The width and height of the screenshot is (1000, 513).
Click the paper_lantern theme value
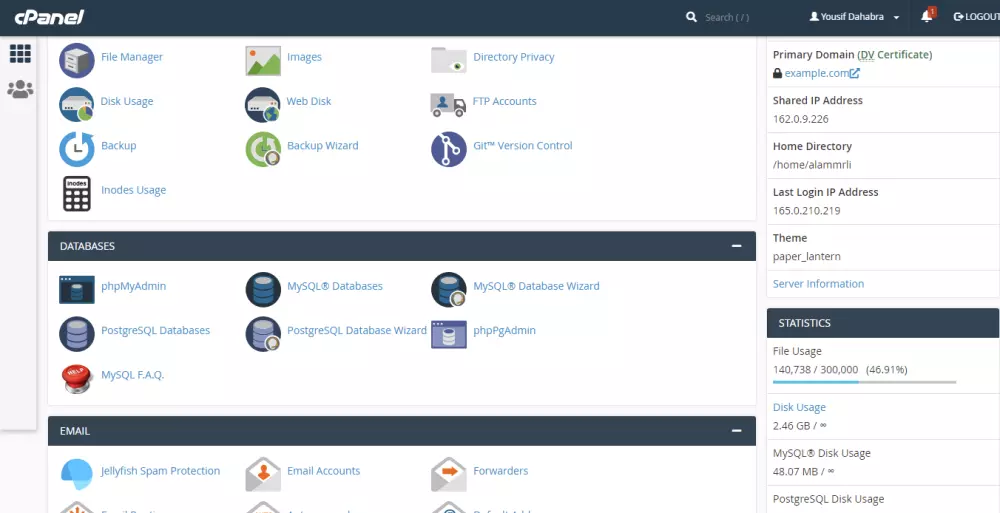pyautogui.click(x=807, y=257)
